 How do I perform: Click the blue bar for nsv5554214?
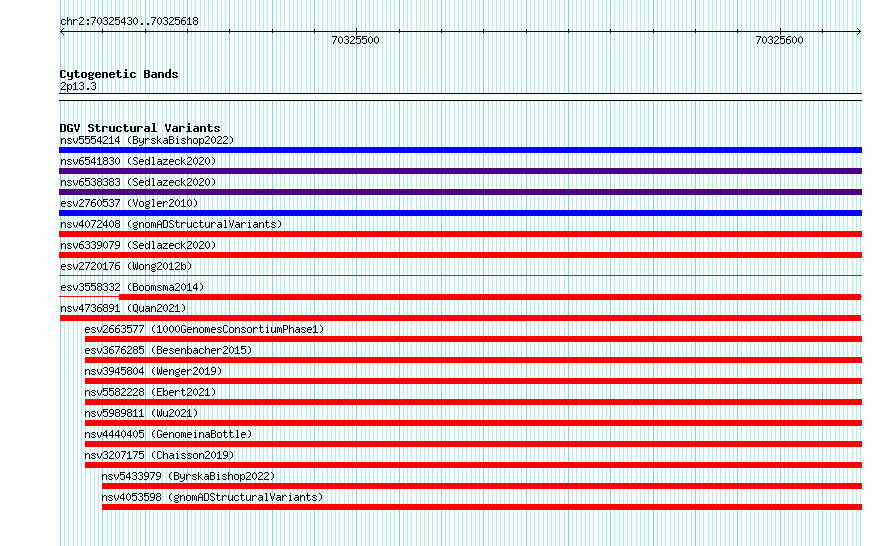[460, 150]
